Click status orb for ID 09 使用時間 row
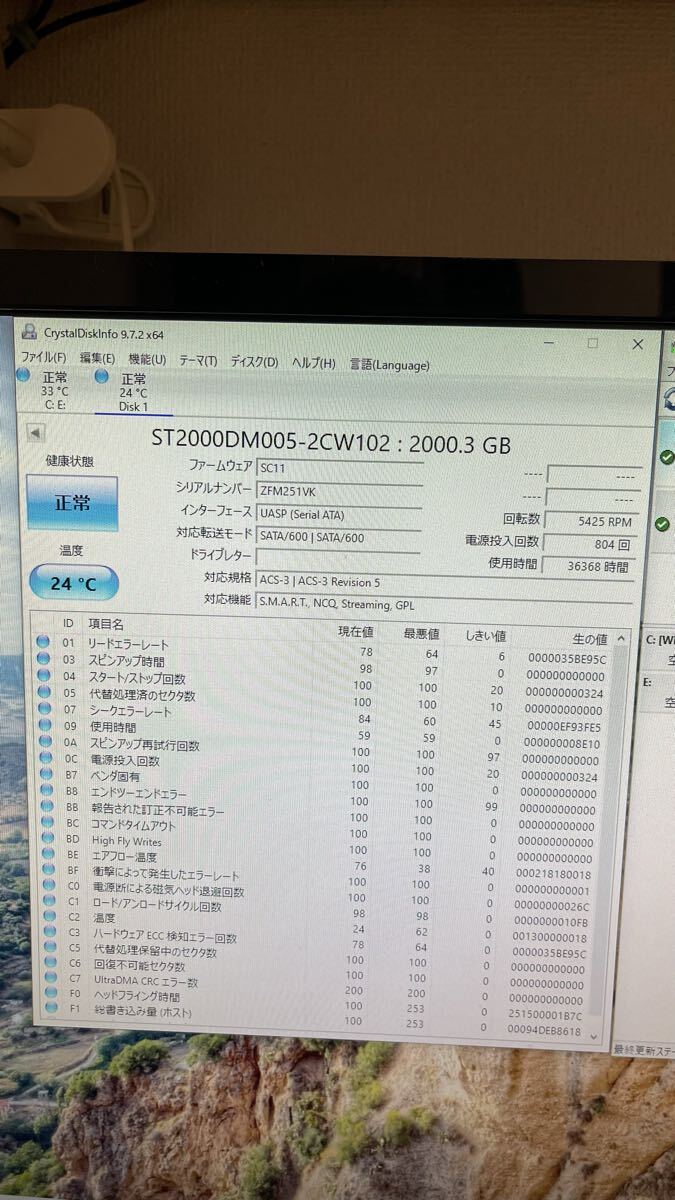Image resolution: width=675 pixels, height=1200 pixels. [x=43, y=725]
